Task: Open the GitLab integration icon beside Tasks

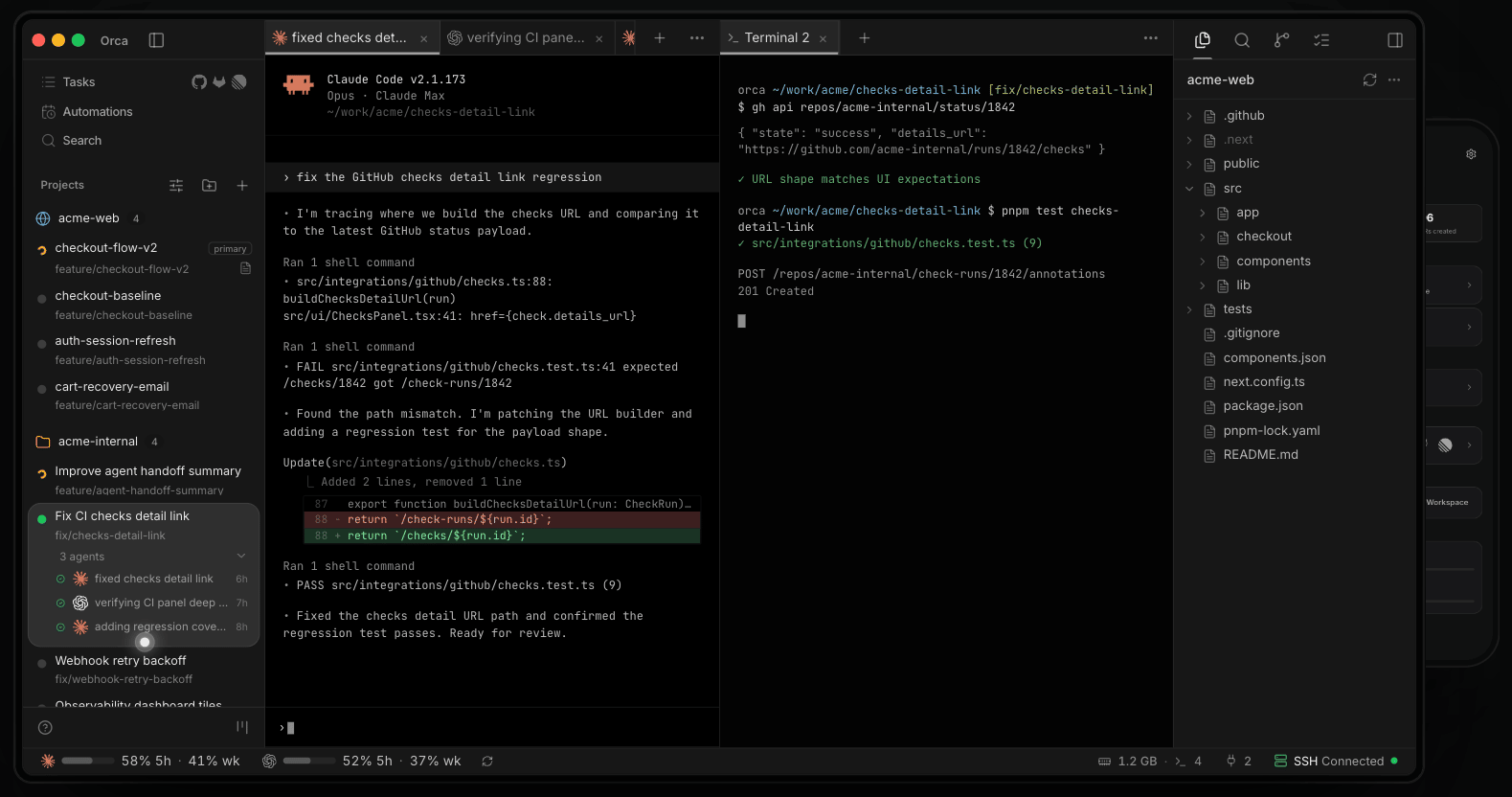Action: tap(219, 81)
